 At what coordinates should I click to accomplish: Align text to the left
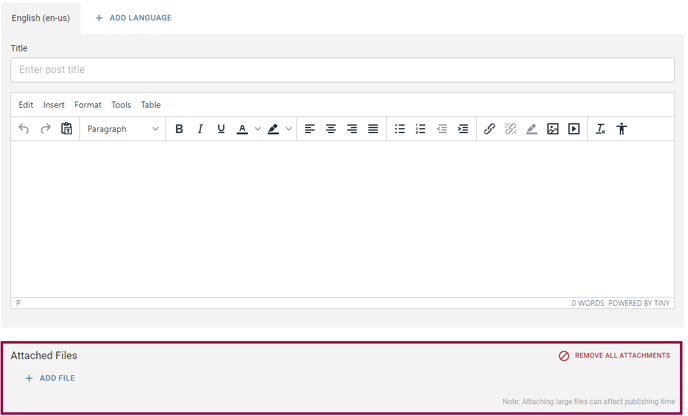[310, 129]
